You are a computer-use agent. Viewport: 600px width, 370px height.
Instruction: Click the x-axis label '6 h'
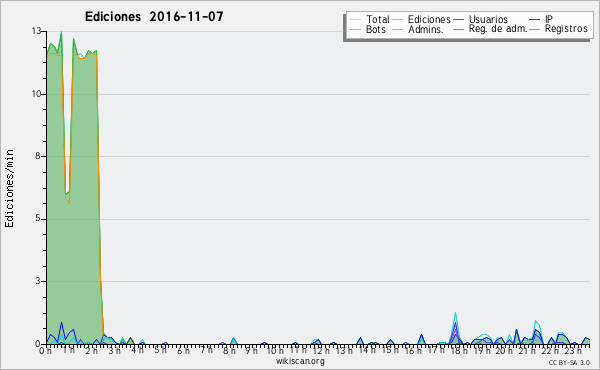tap(183, 350)
